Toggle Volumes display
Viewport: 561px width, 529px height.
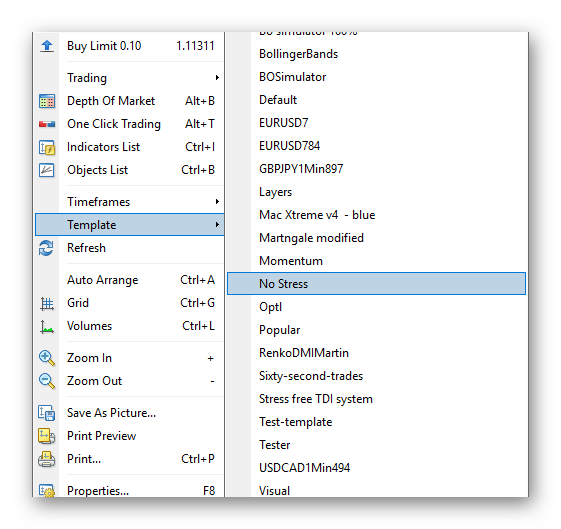pos(130,326)
